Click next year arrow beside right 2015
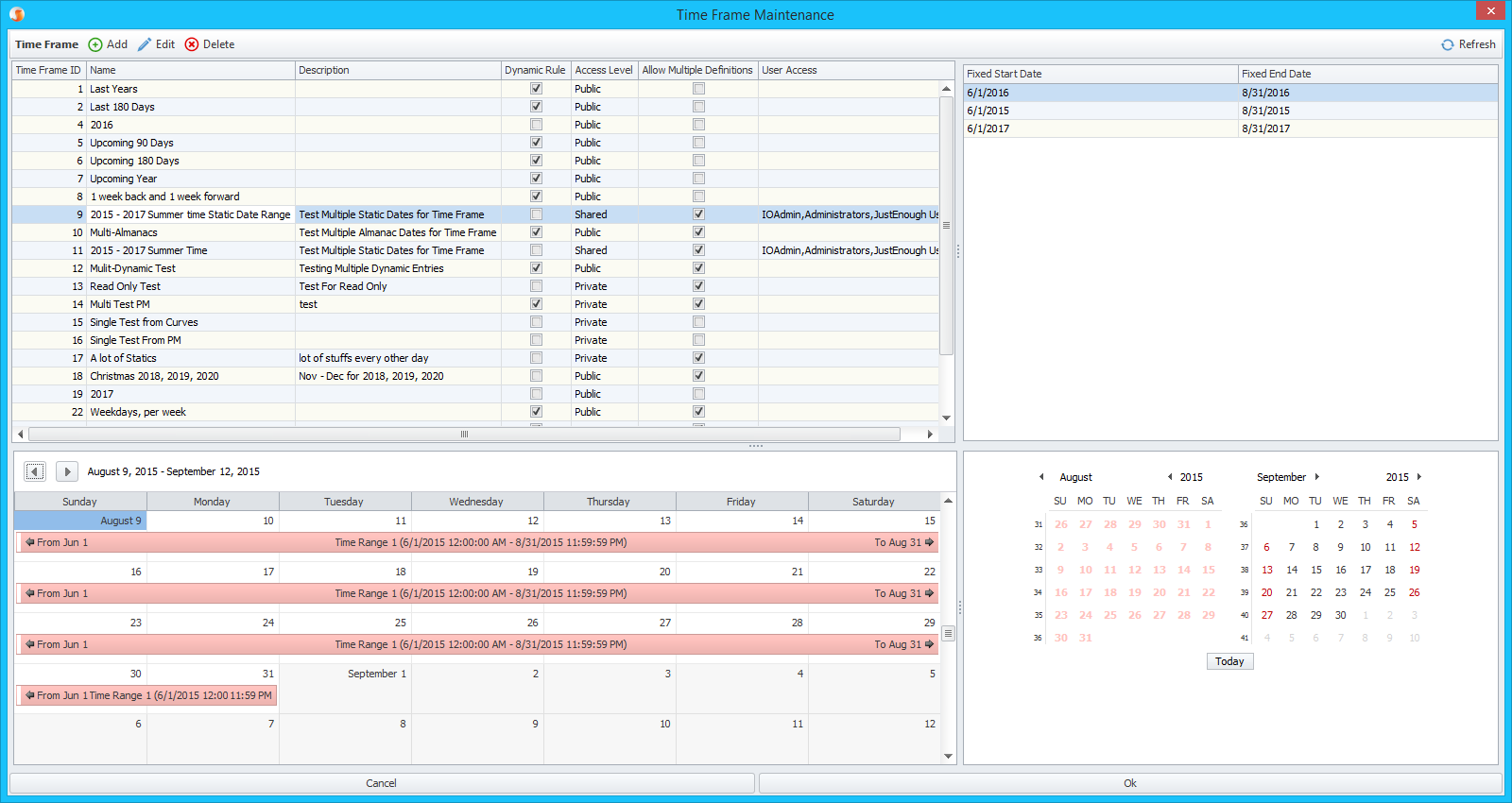The image size is (1512, 803). tap(1419, 477)
